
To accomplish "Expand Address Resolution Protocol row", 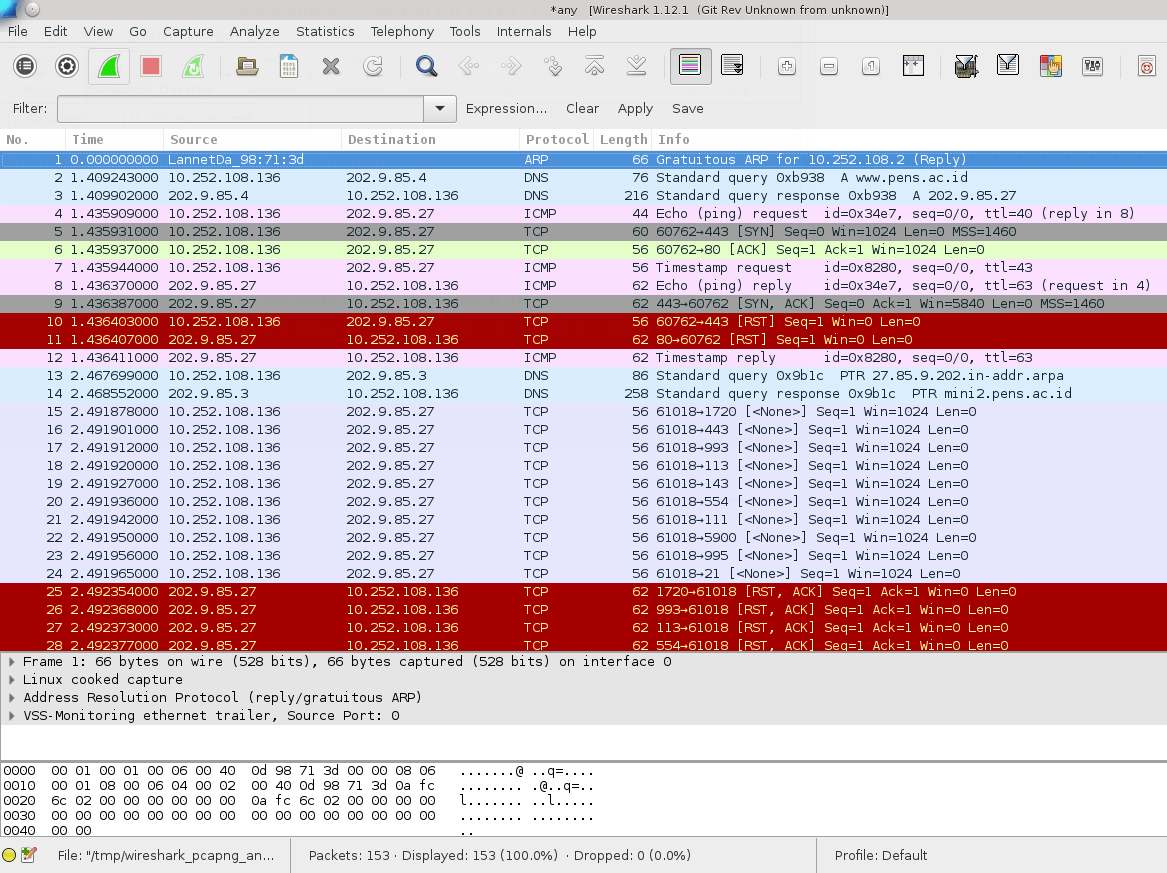I will (12, 697).
